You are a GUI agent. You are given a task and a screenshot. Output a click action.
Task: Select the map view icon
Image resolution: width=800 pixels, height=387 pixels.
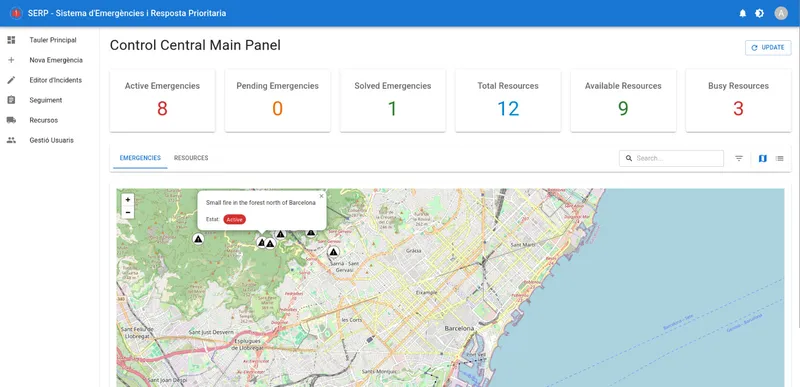point(763,159)
